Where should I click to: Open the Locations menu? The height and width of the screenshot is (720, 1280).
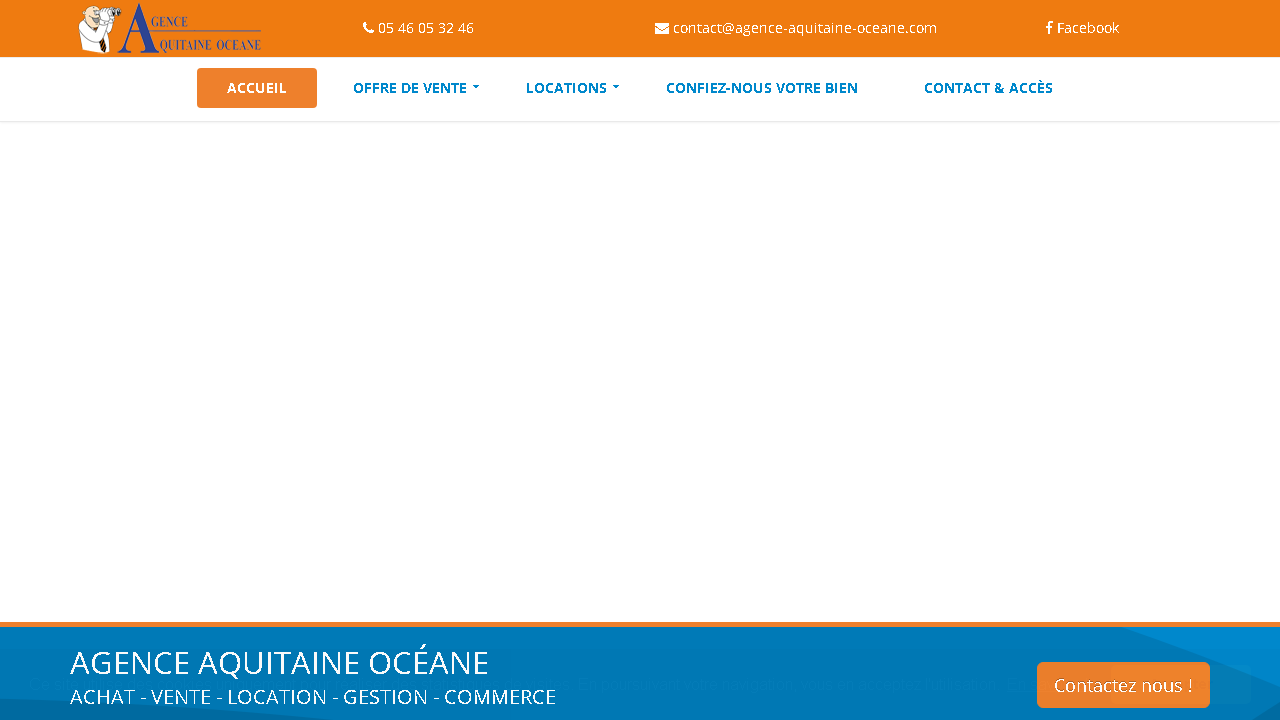[566, 88]
